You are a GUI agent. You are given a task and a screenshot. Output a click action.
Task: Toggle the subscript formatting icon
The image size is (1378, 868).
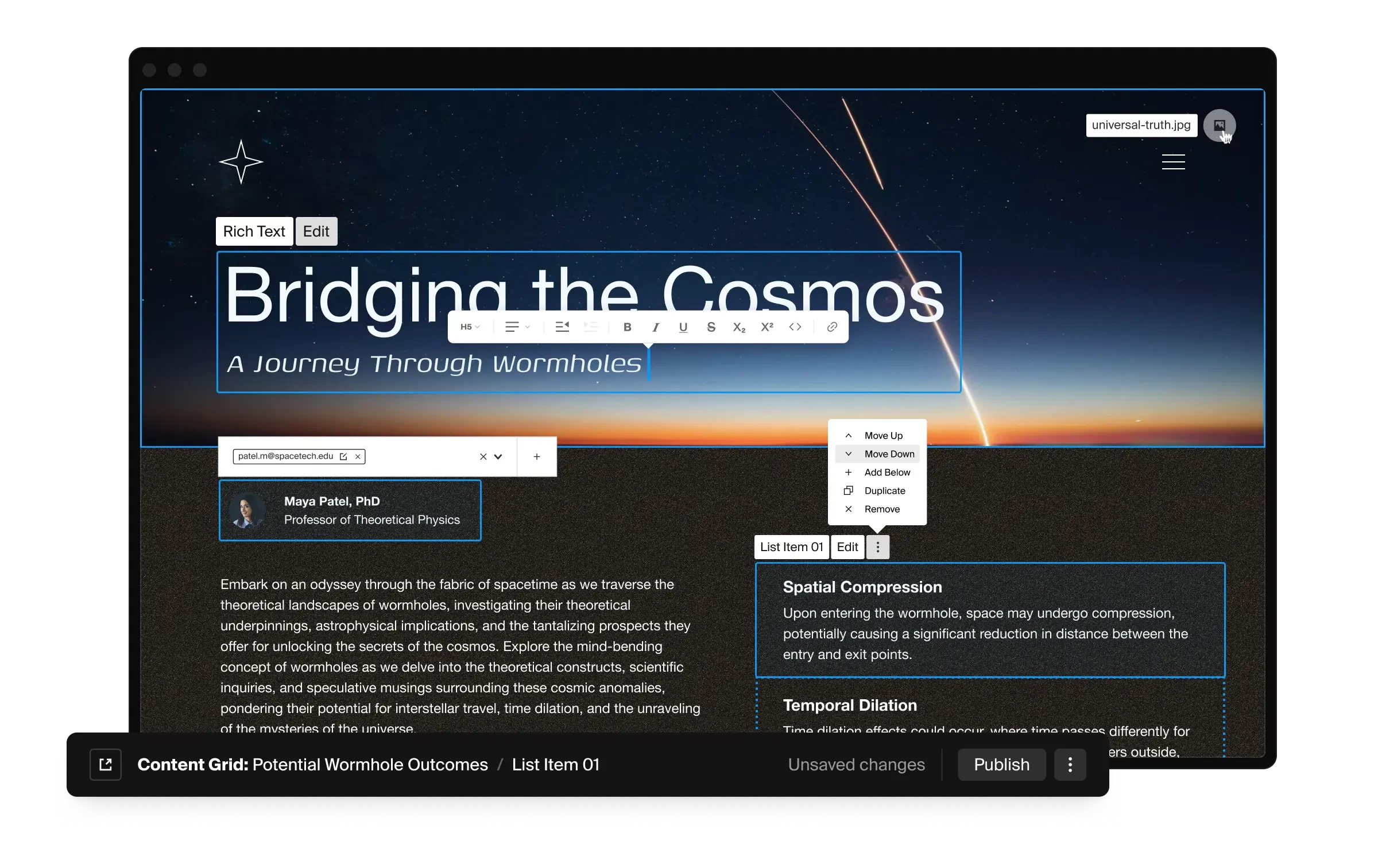740,327
